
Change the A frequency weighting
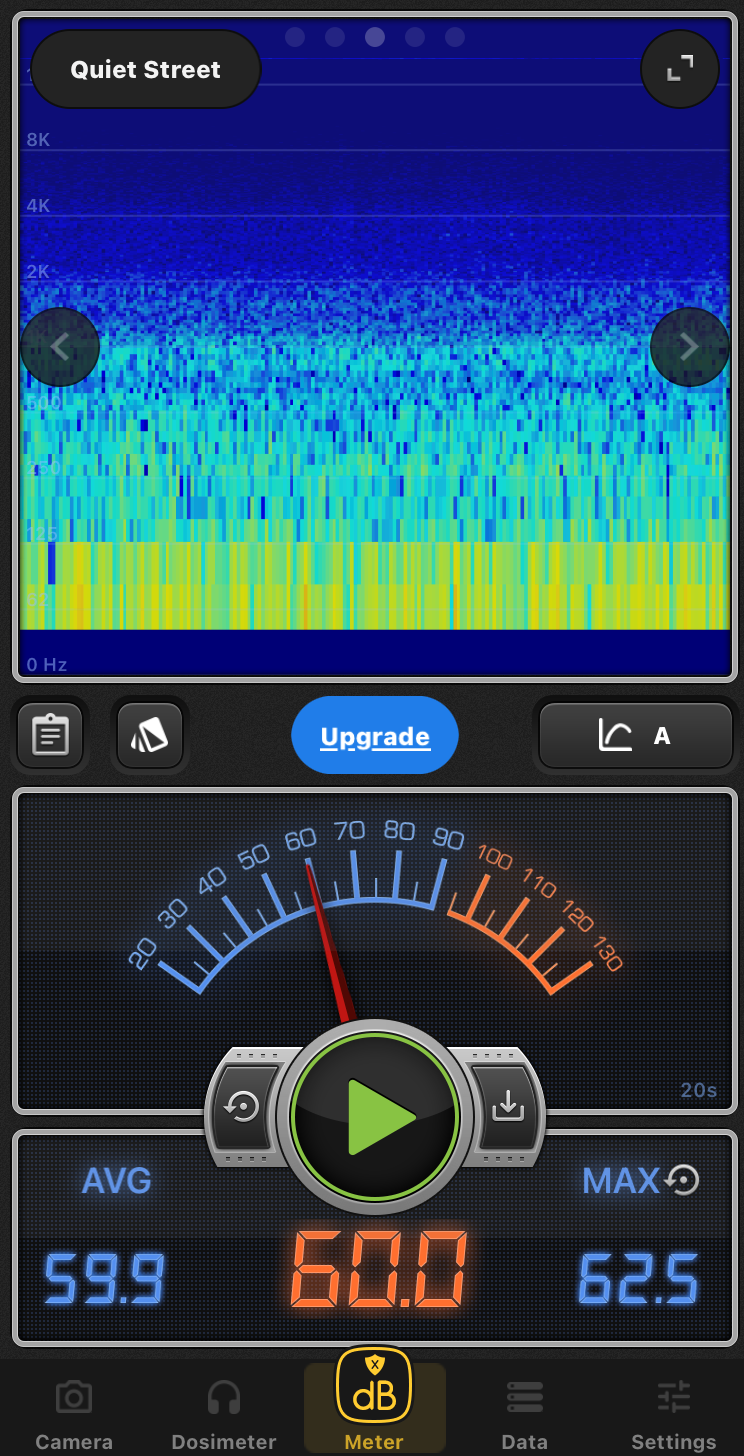pyautogui.click(x=636, y=736)
